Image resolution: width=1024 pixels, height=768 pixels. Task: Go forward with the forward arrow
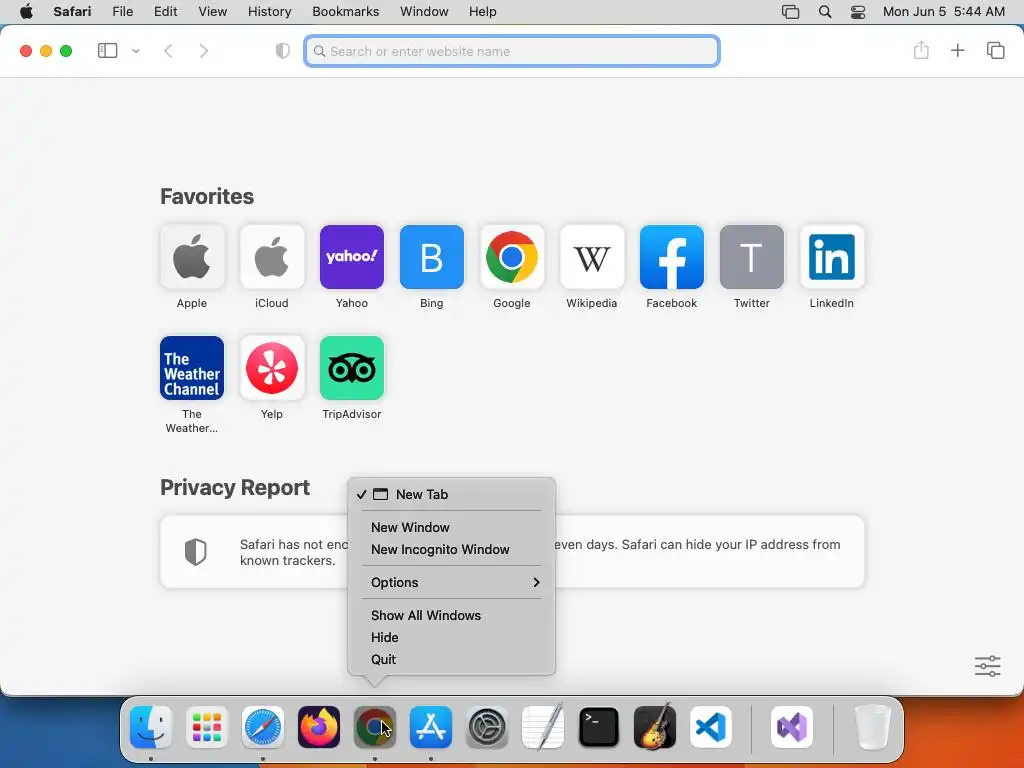click(204, 51)
